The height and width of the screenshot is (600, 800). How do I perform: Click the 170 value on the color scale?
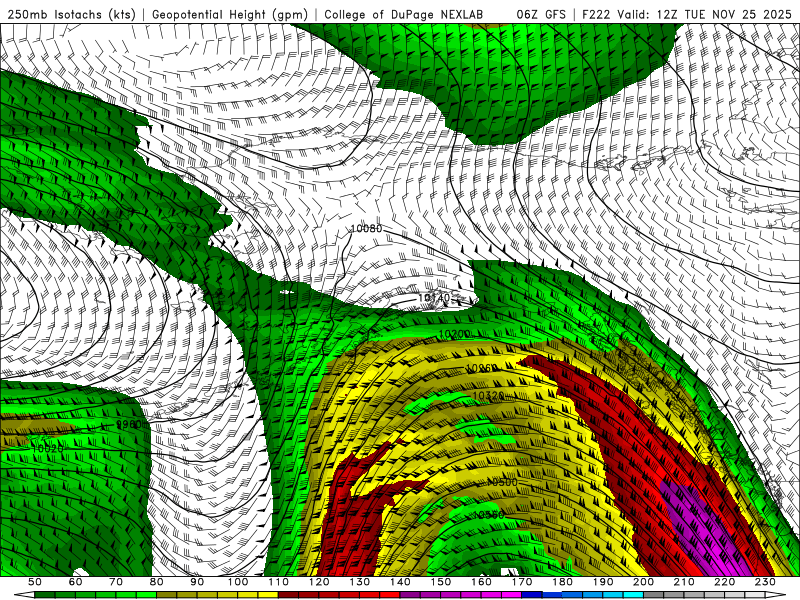(522, 582)
